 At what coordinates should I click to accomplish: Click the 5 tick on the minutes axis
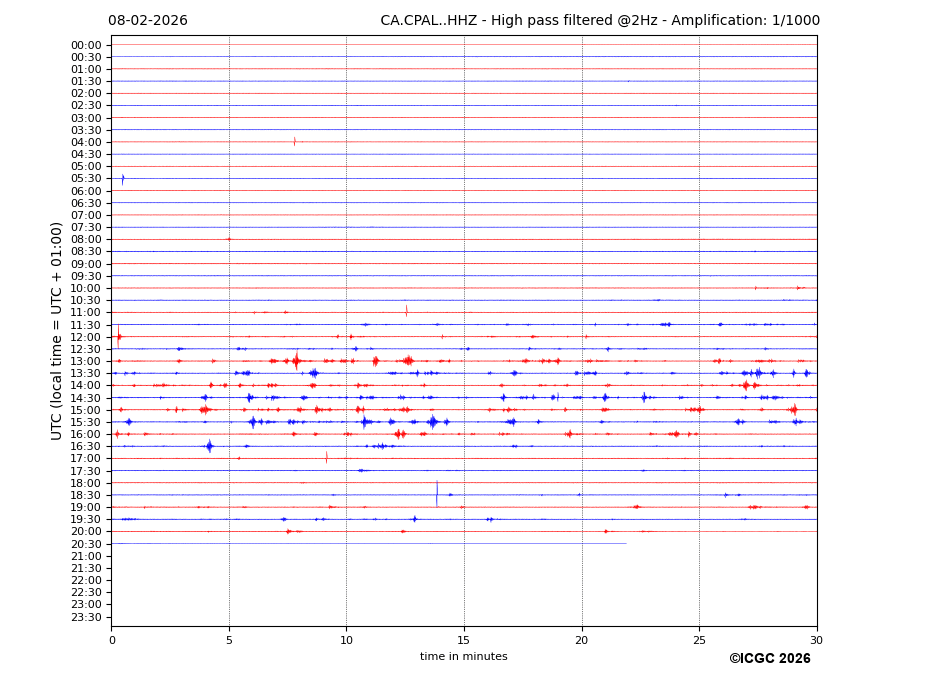click(x=229, y=640)
